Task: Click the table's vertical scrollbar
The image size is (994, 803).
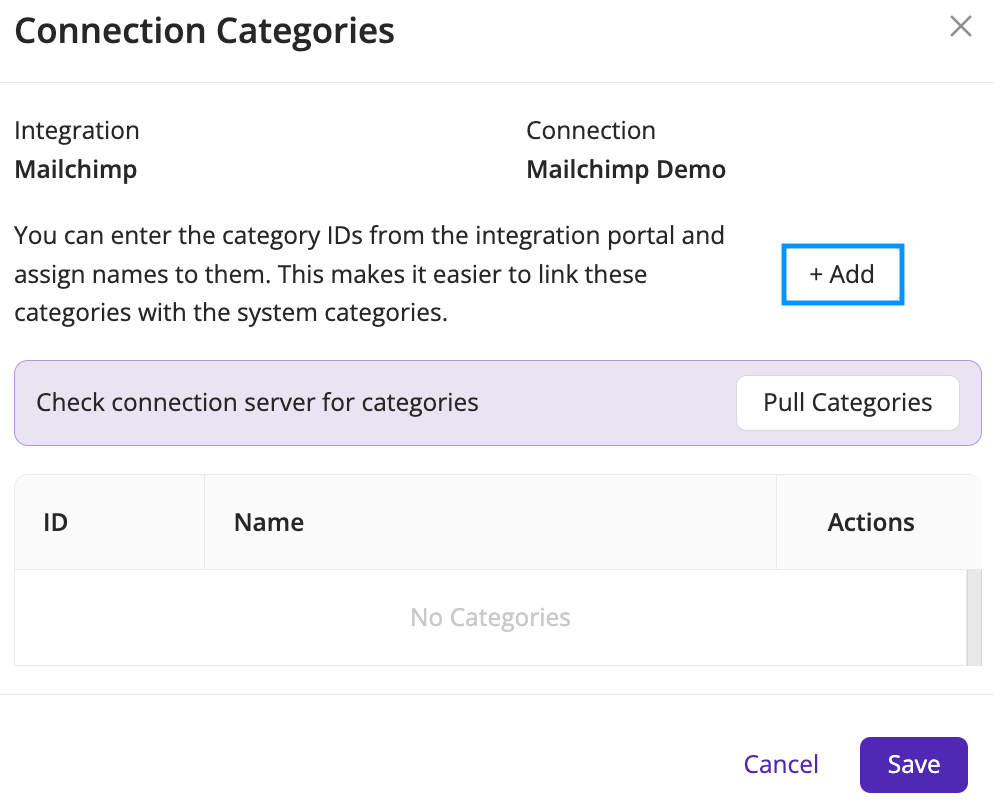Action: click(x=974, y=617)
